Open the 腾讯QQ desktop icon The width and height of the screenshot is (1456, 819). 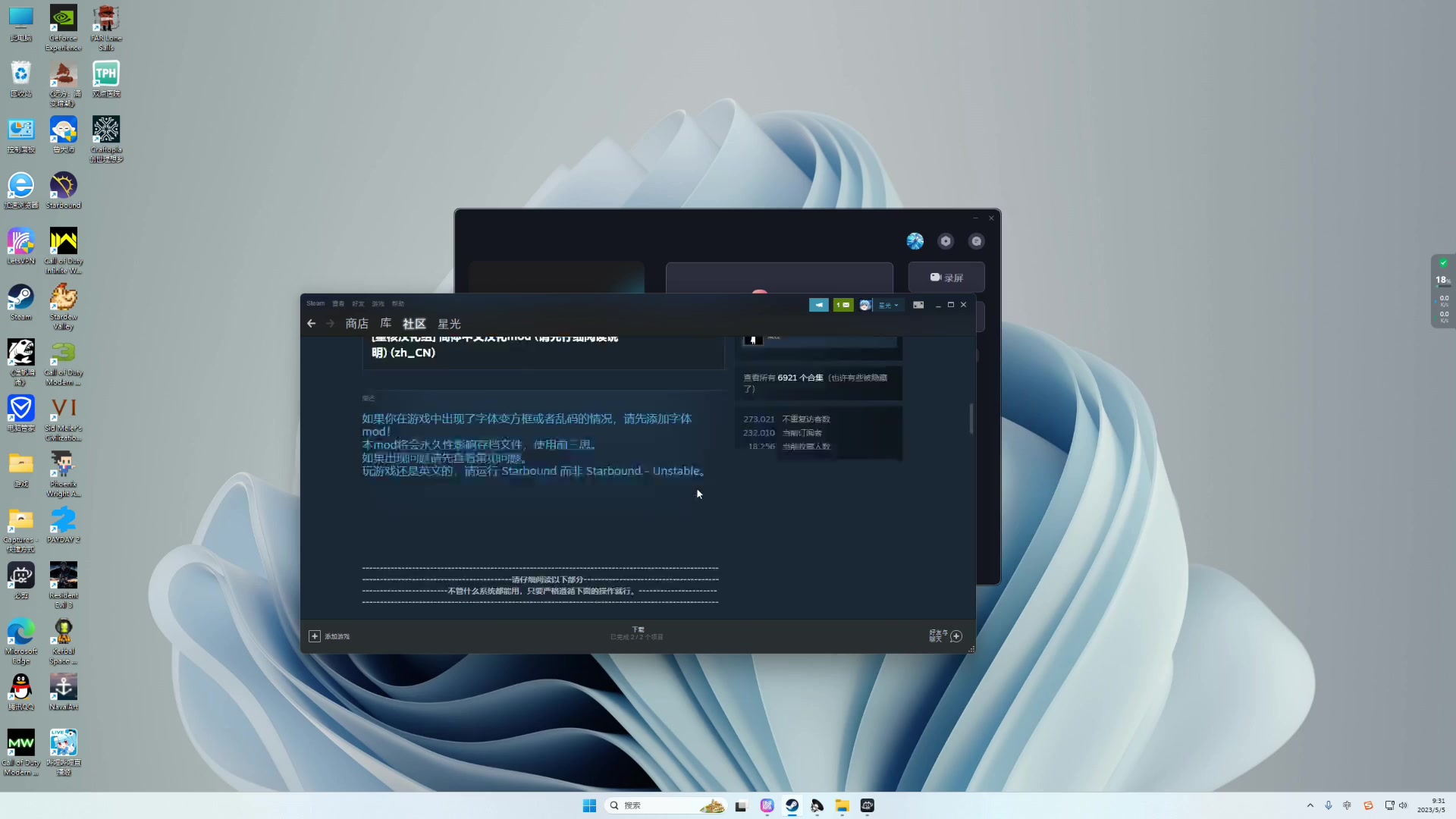[20, 692]
